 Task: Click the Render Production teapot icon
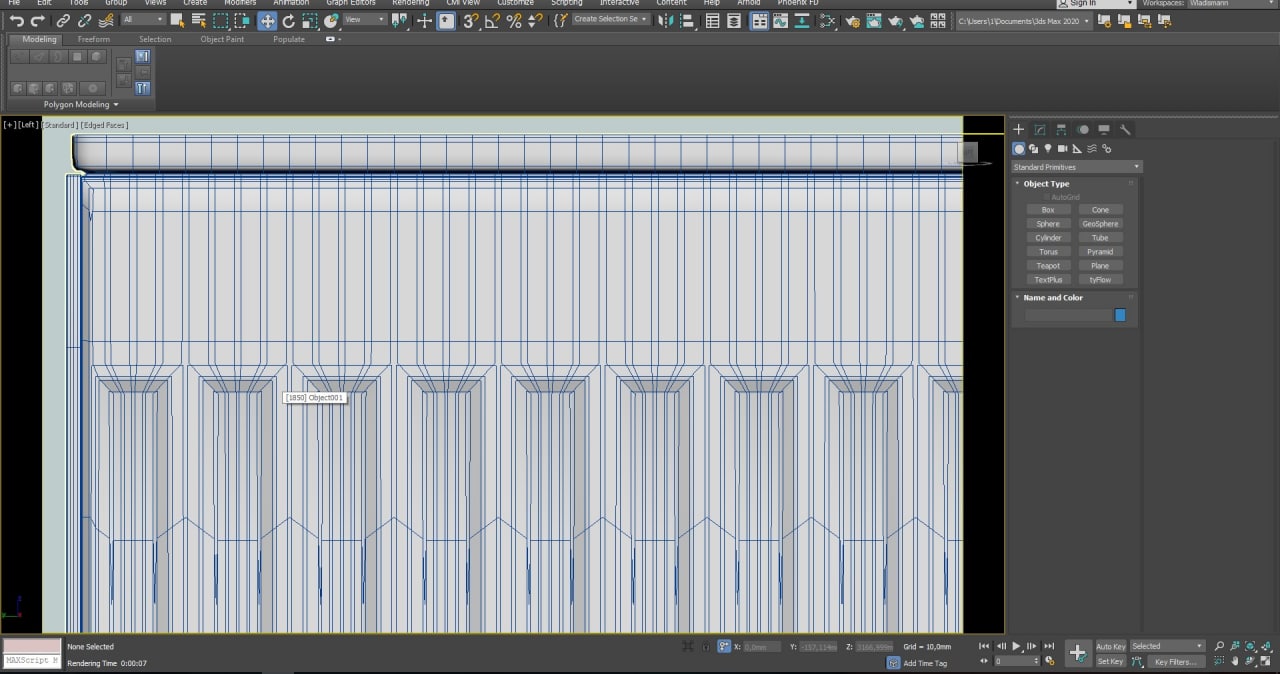coord(896,21)
